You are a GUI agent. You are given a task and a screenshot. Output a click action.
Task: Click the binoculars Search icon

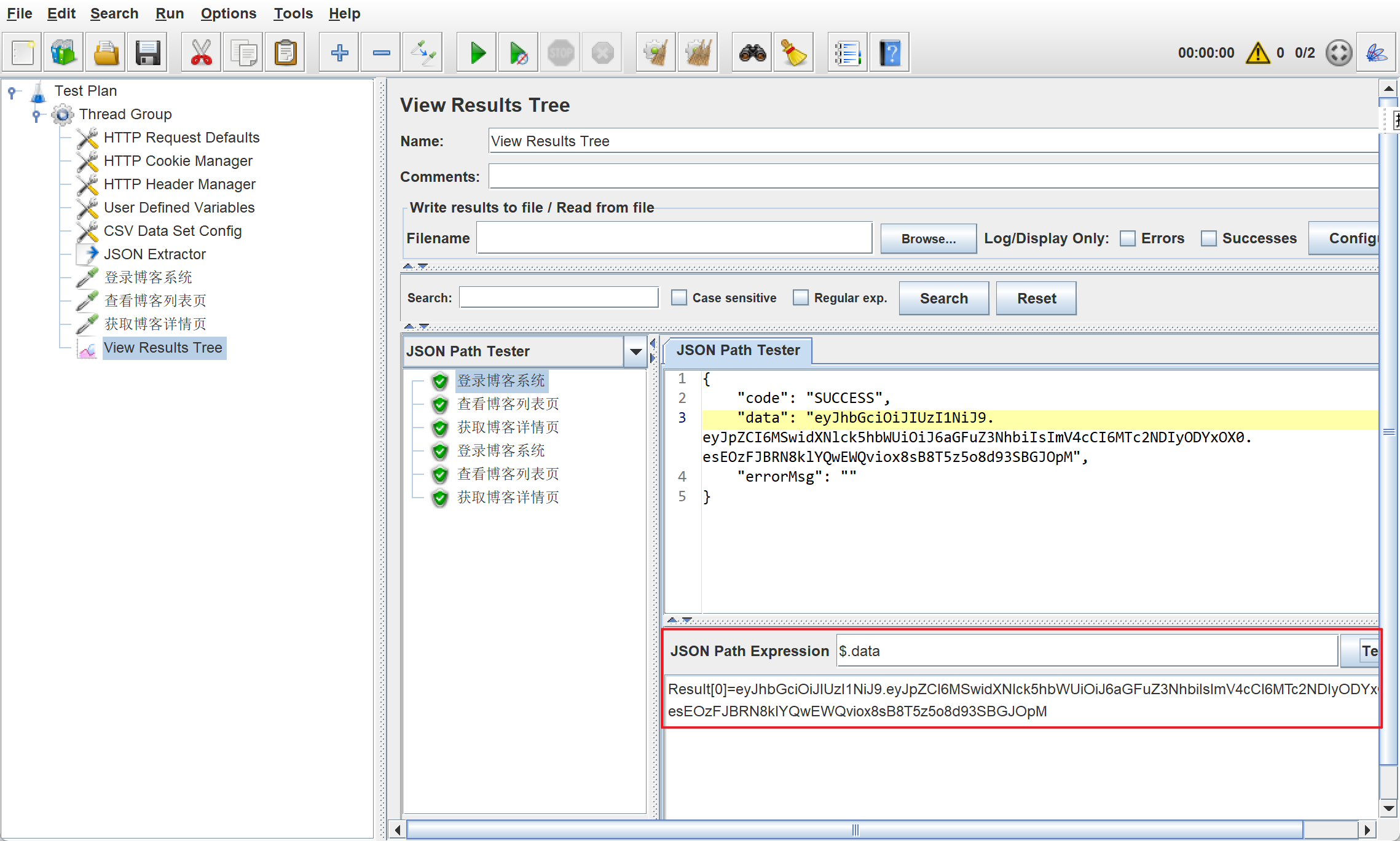752,53
